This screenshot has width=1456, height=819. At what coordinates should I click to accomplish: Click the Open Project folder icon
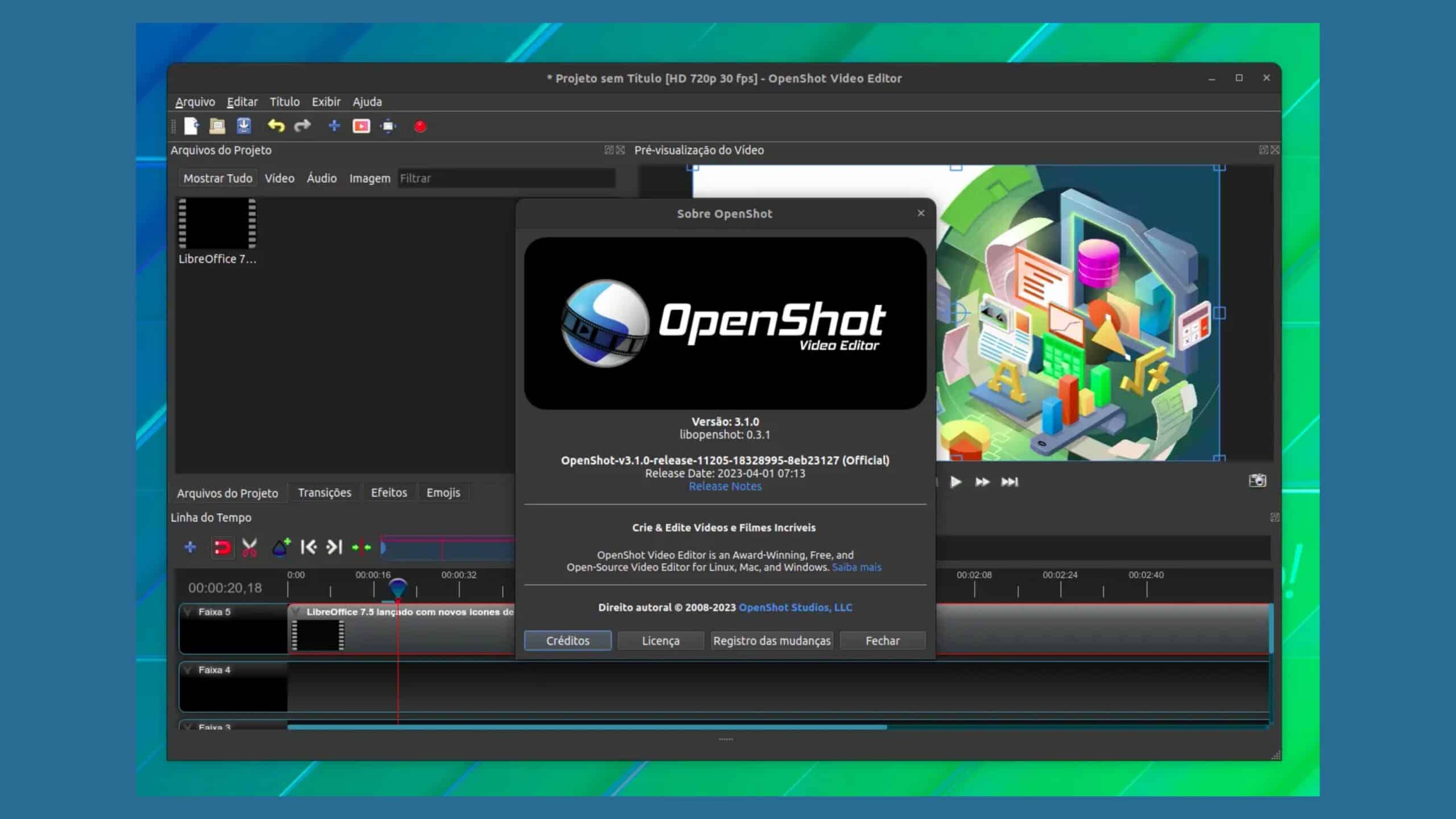217,126
